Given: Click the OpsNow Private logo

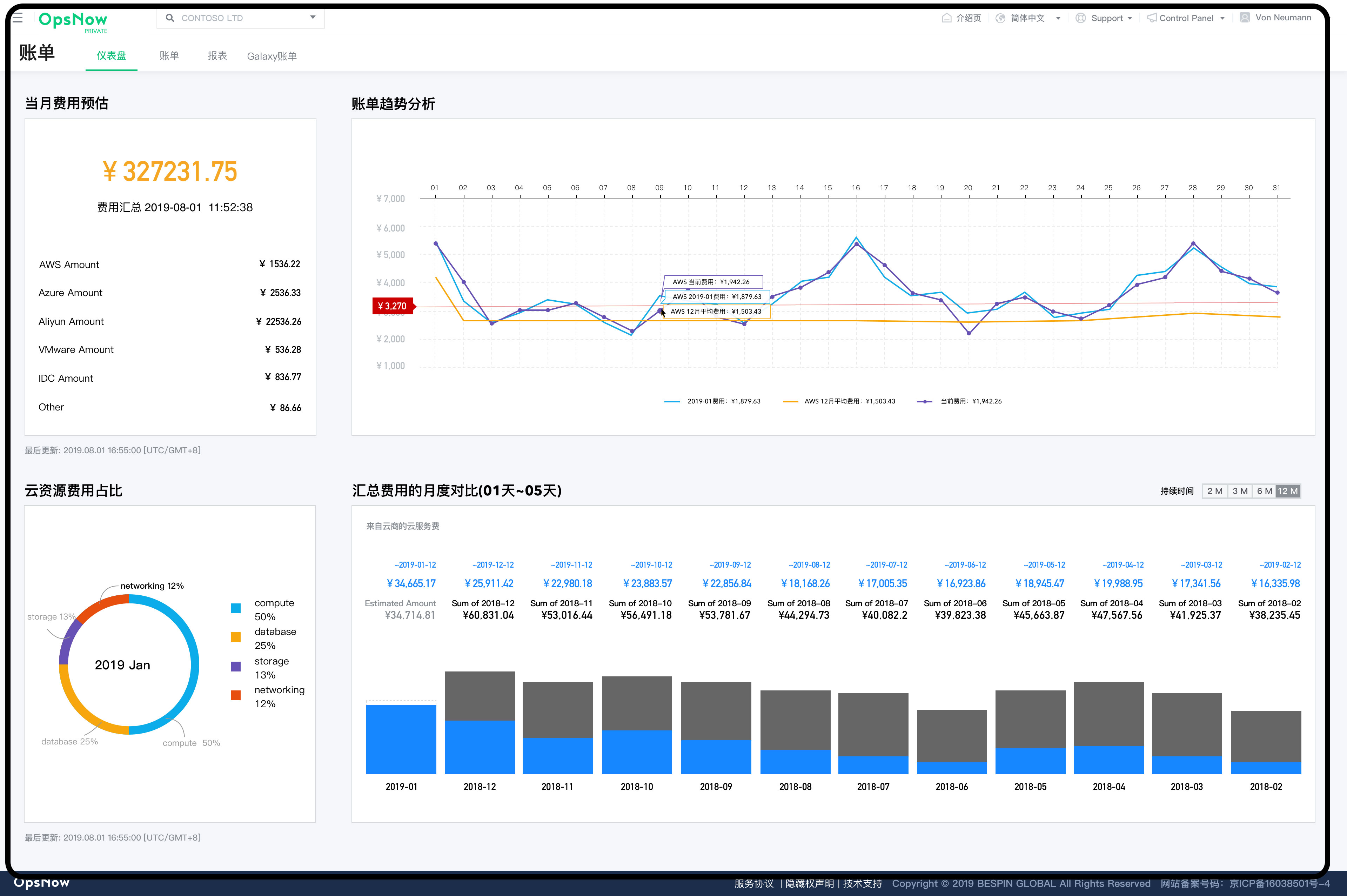Looking at the screenshot, I should (73, 22).
